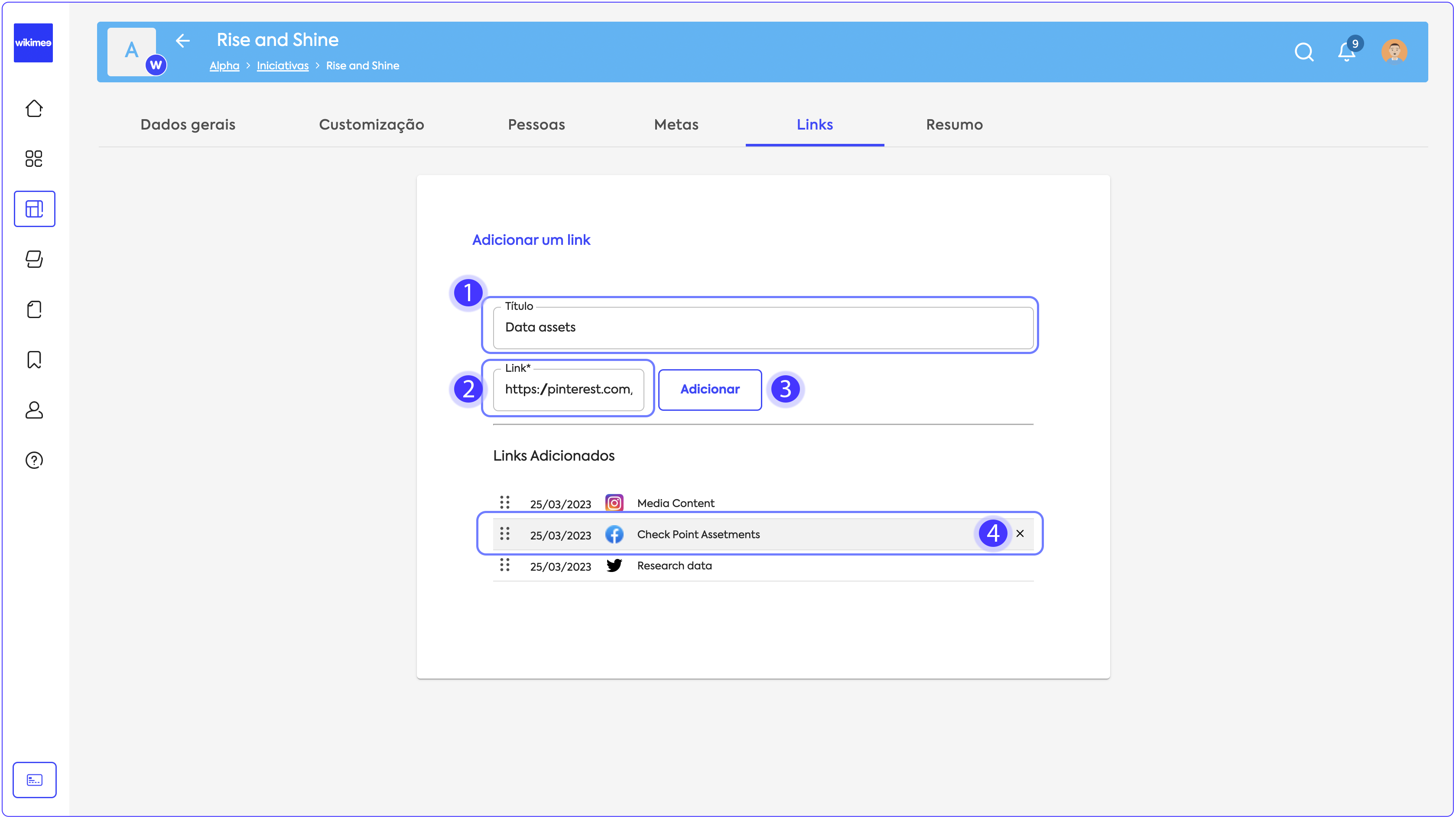Switch to the Dados gerais tab

pyautogui.click(x=188, y=124)
